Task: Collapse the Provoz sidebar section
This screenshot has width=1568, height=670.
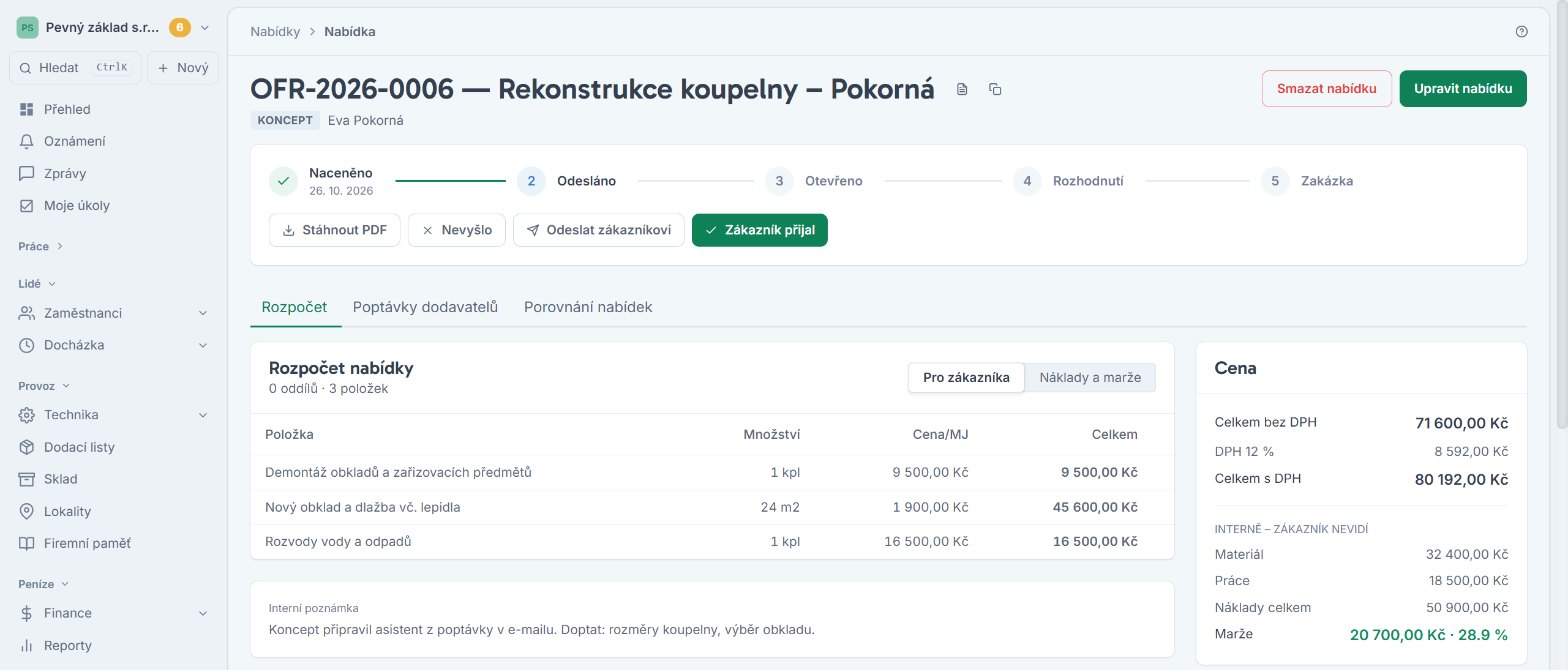Action: pos(44,385)
